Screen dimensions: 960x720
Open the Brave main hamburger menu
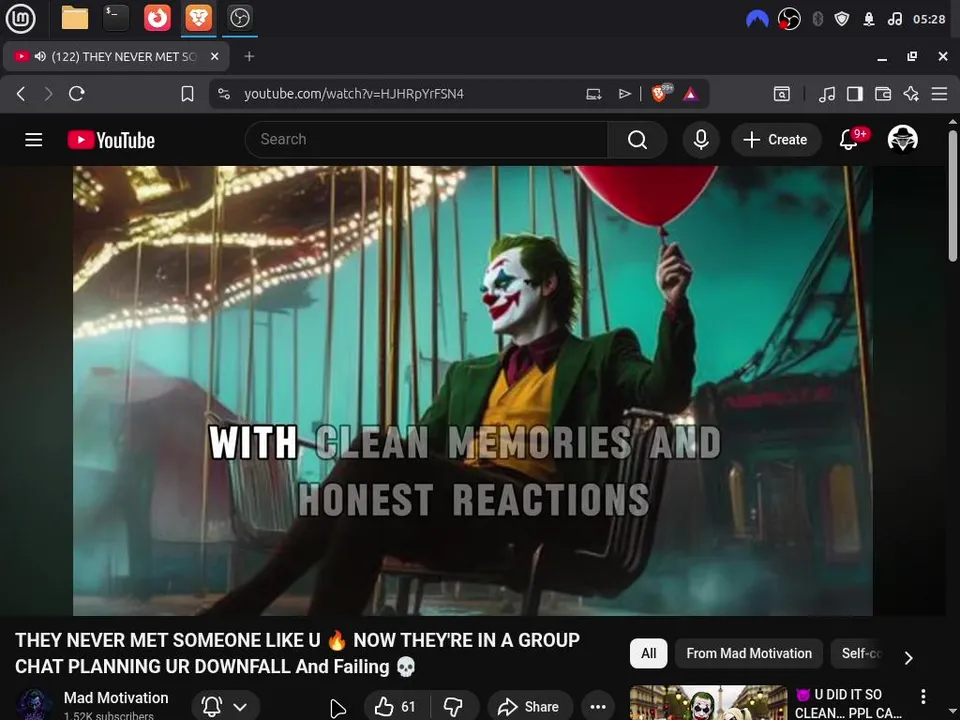pyautogui.click(x=939, y=94)
